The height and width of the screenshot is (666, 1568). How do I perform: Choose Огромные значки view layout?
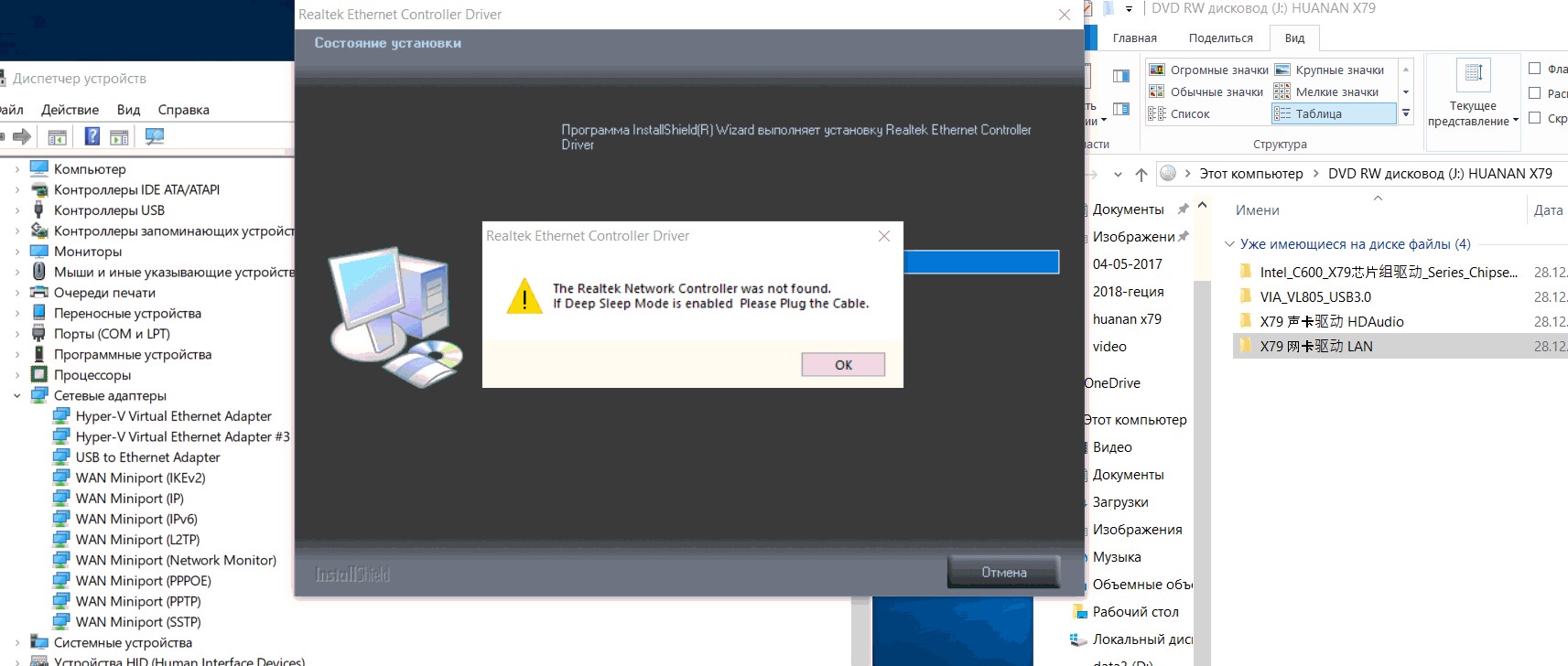pos(1208,70)
